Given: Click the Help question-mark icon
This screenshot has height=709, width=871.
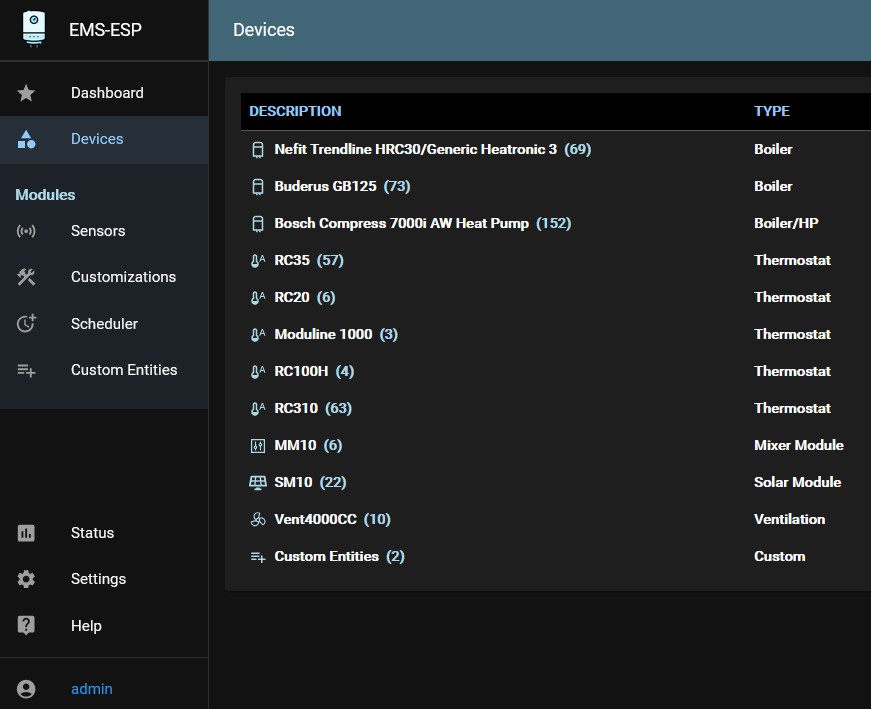Looking at the screenshot, I should tap(26, 625).
